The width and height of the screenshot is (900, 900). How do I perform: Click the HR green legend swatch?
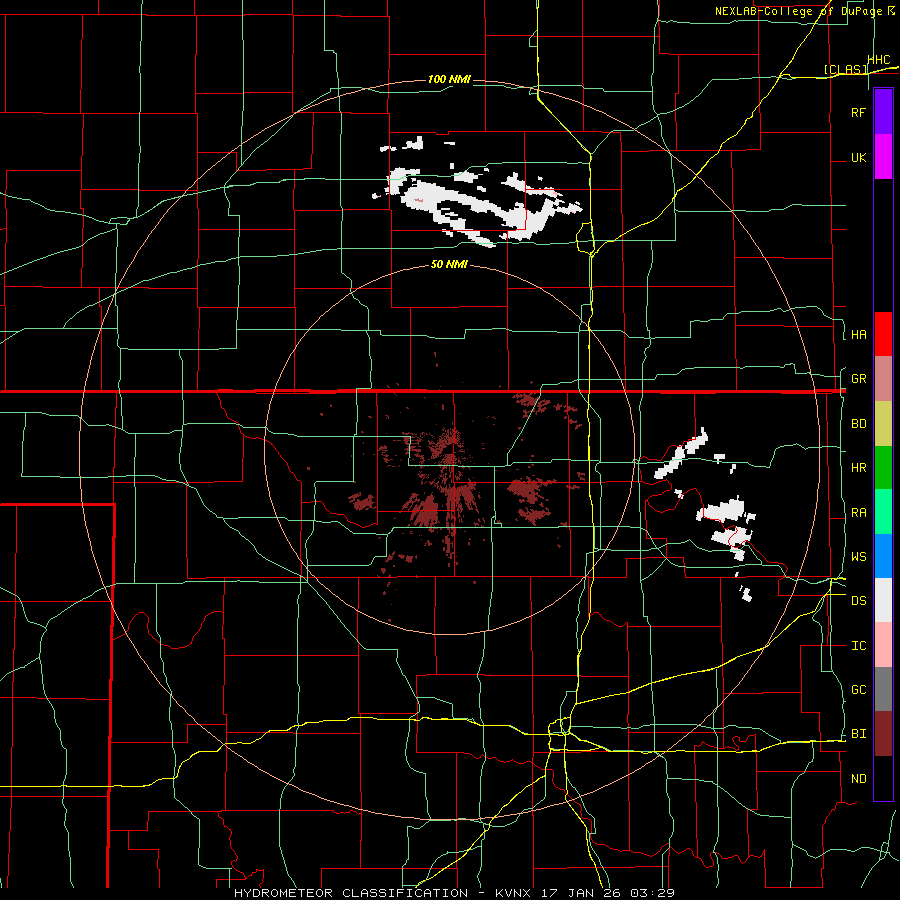click(x=883, y=468)
